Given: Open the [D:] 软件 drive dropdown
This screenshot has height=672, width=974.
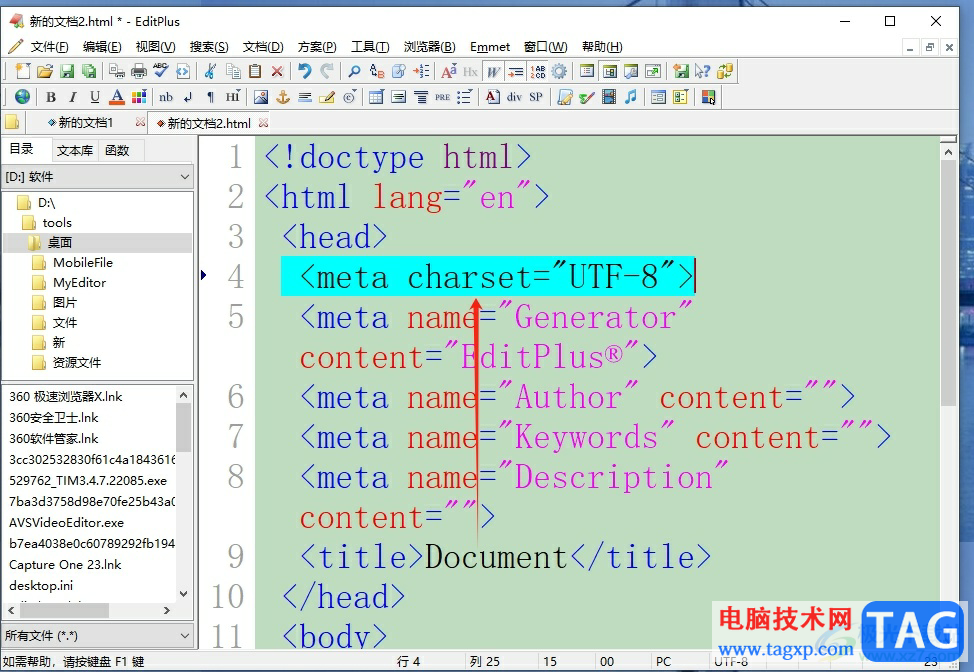Looking at the screenshot, I should pos(97,177).
